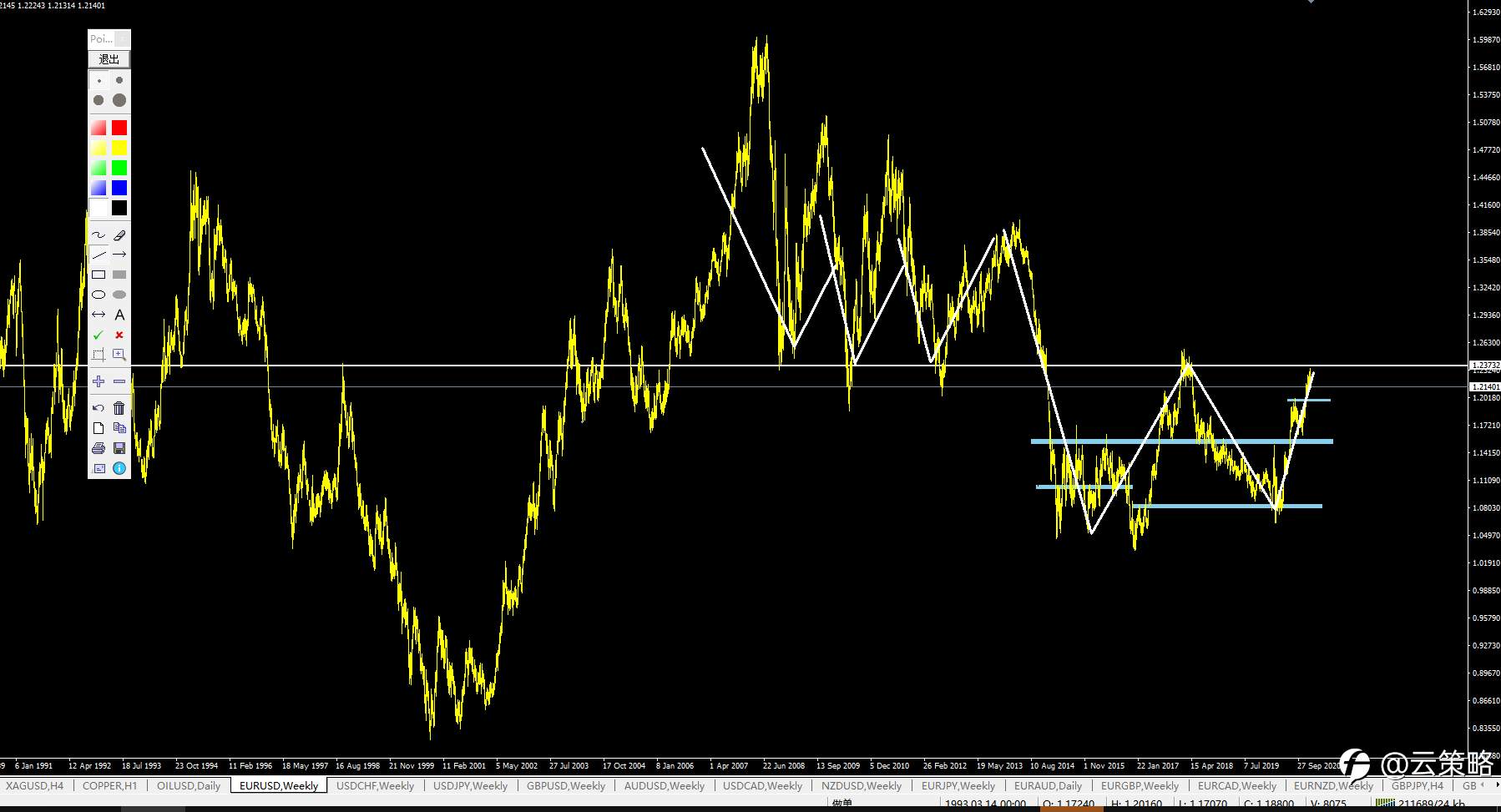This screenshot has height=812, width=1501.
Task: Select the red cross mark stamp
Action: [x=119, y=335]
